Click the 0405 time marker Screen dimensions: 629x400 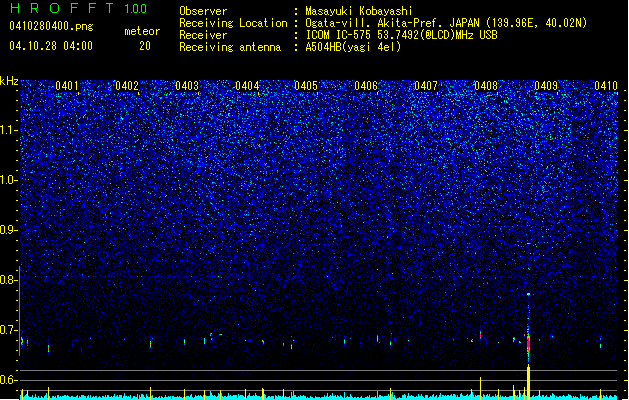click(306, 86)
